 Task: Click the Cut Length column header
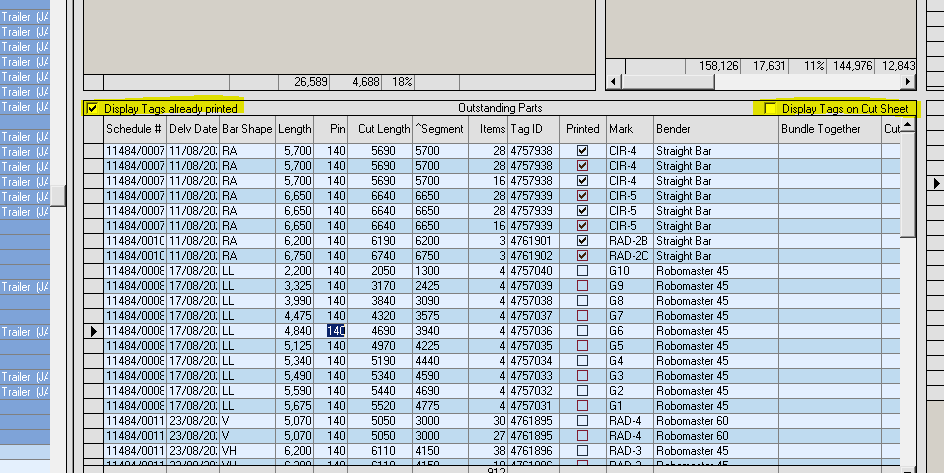tap(383, 129)
